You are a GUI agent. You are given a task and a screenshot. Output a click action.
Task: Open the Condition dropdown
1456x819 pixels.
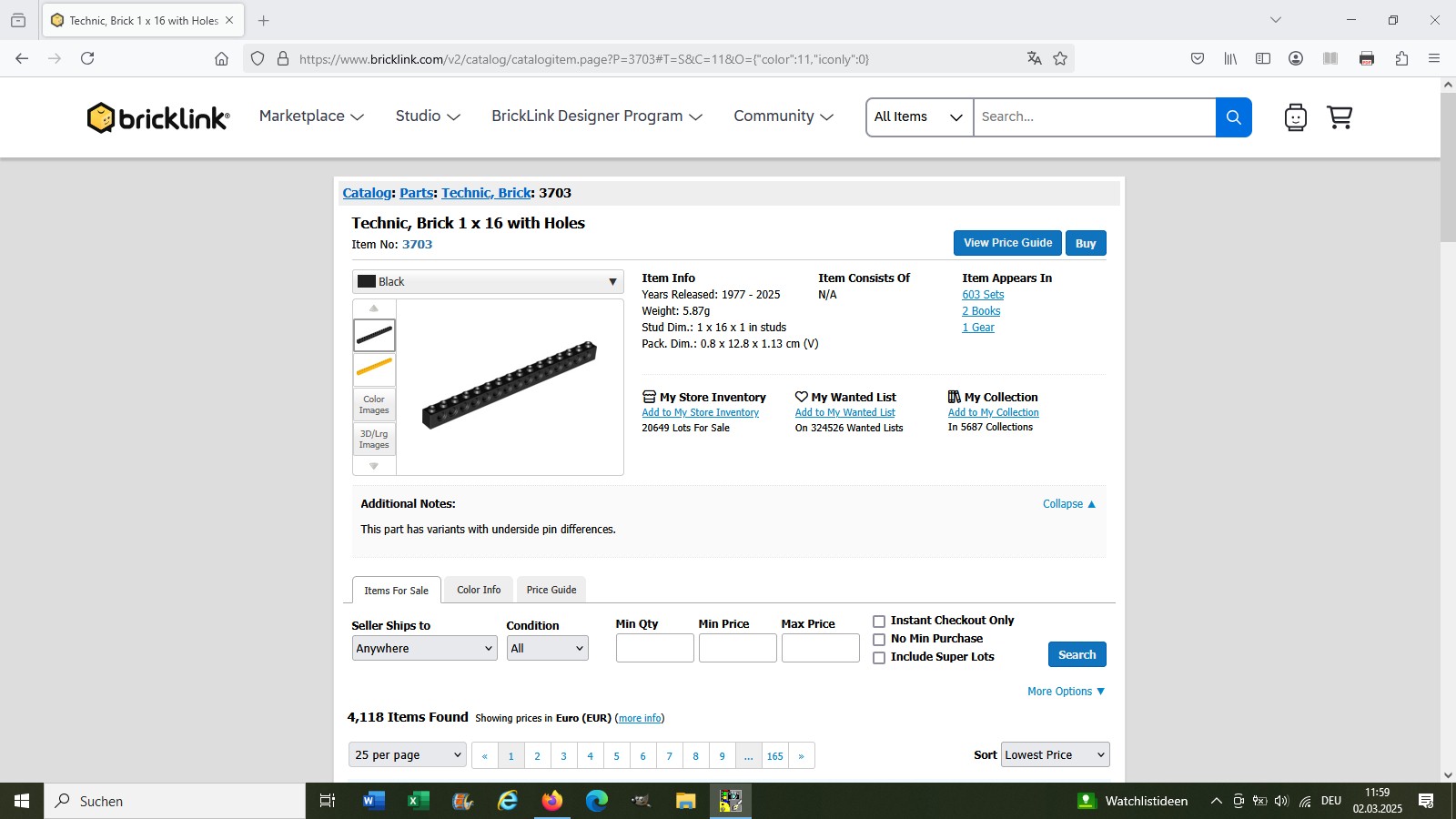547,648
